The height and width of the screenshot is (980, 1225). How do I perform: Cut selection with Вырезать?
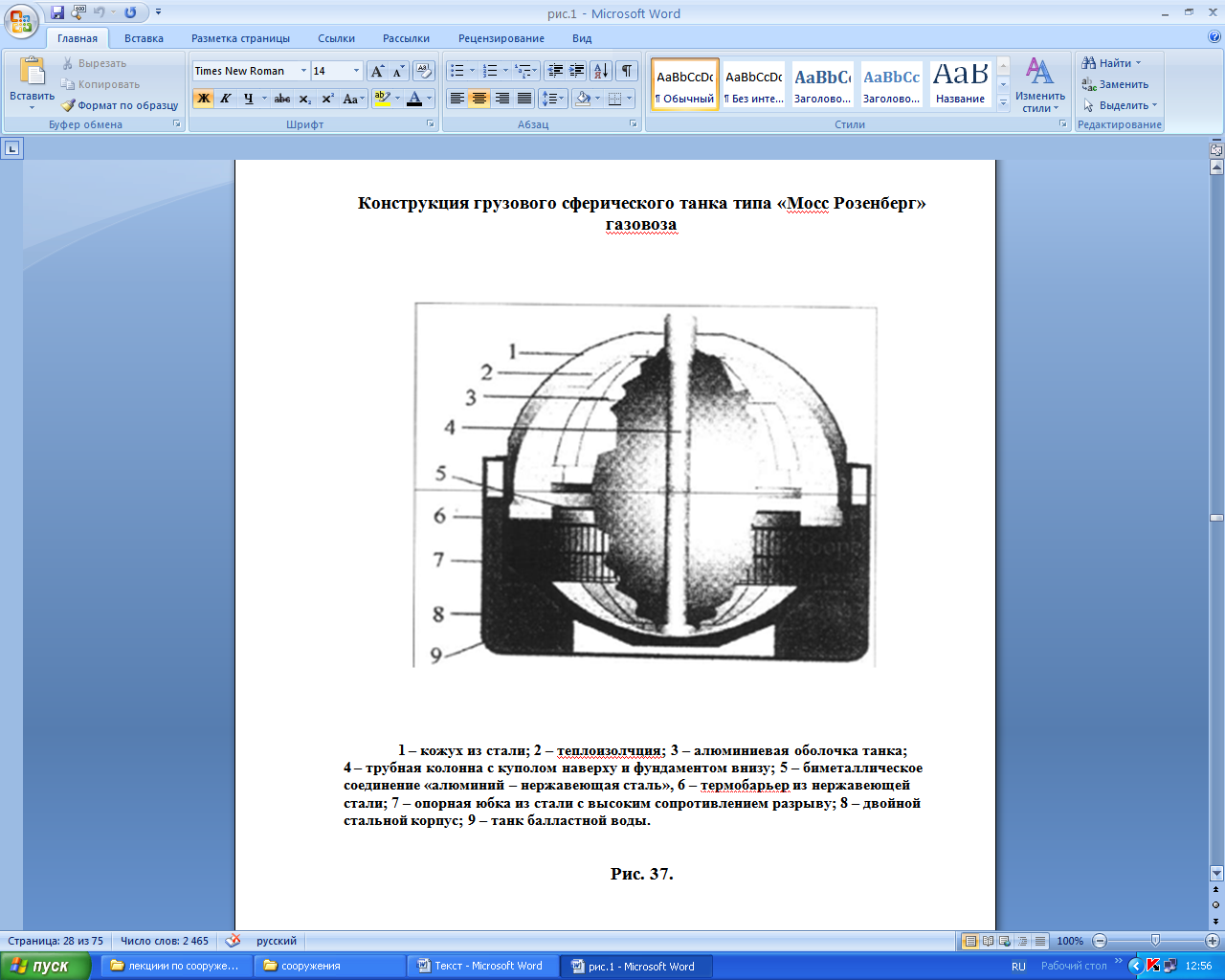pos(93,63)
